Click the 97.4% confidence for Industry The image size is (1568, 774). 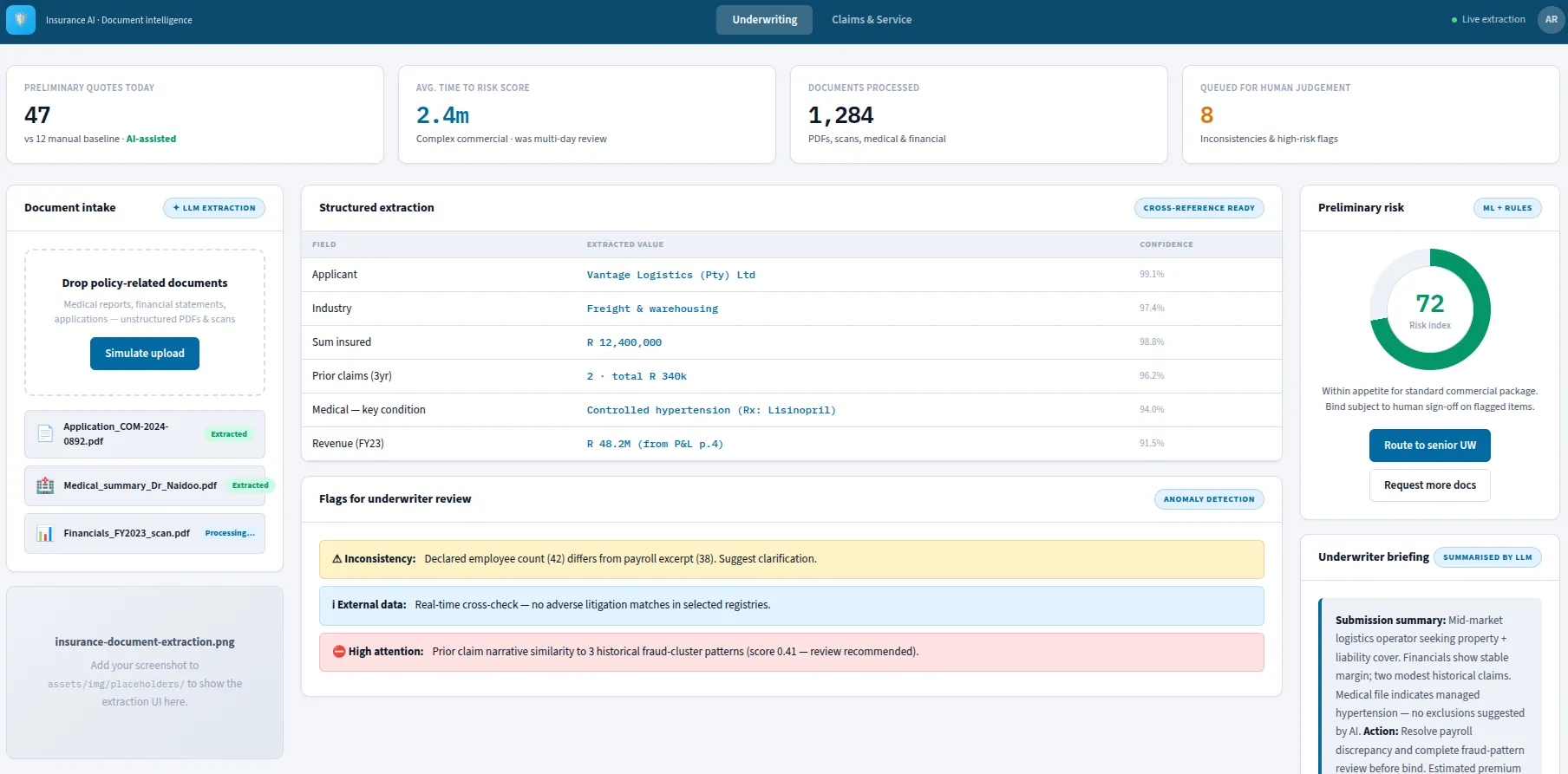coord(1152,309)
